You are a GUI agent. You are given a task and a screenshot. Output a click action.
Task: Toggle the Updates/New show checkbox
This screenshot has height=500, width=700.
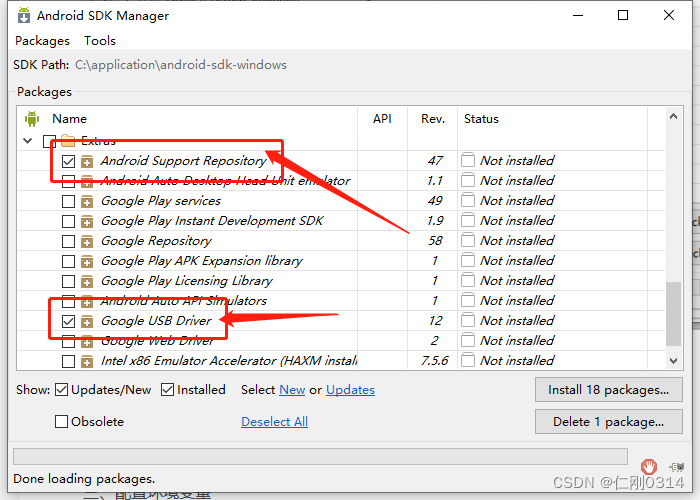tap(62, 390)
